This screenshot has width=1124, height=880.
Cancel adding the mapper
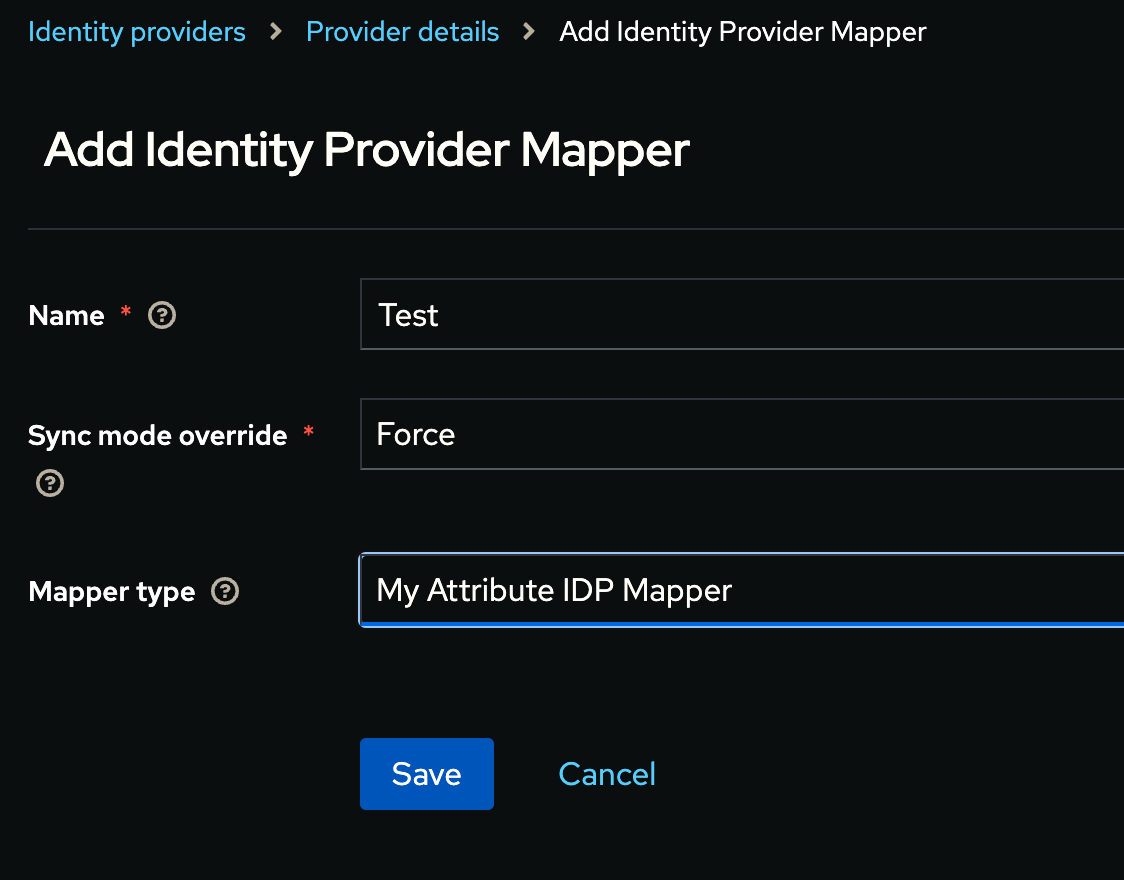[607, 773]
